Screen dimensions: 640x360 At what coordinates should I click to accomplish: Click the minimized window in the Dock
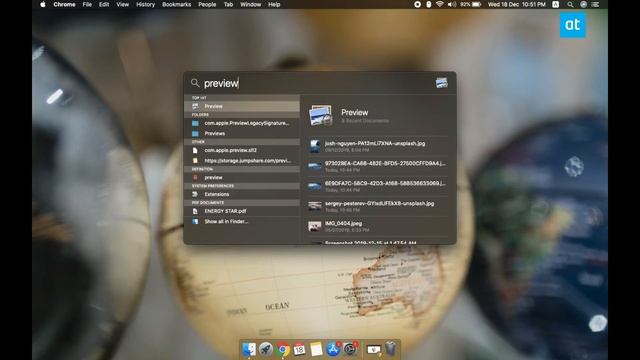click(373, 349)
